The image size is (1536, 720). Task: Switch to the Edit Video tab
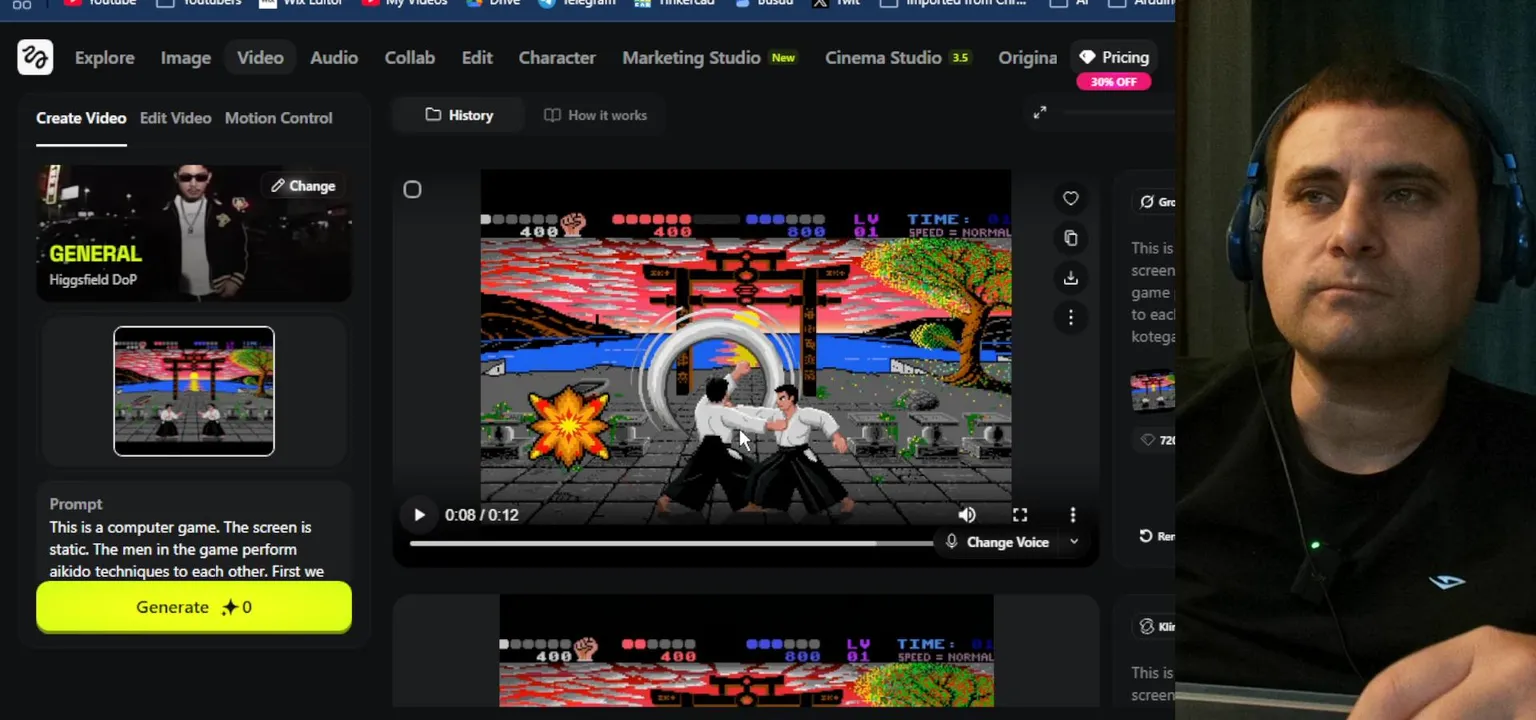tap(175, 118)
